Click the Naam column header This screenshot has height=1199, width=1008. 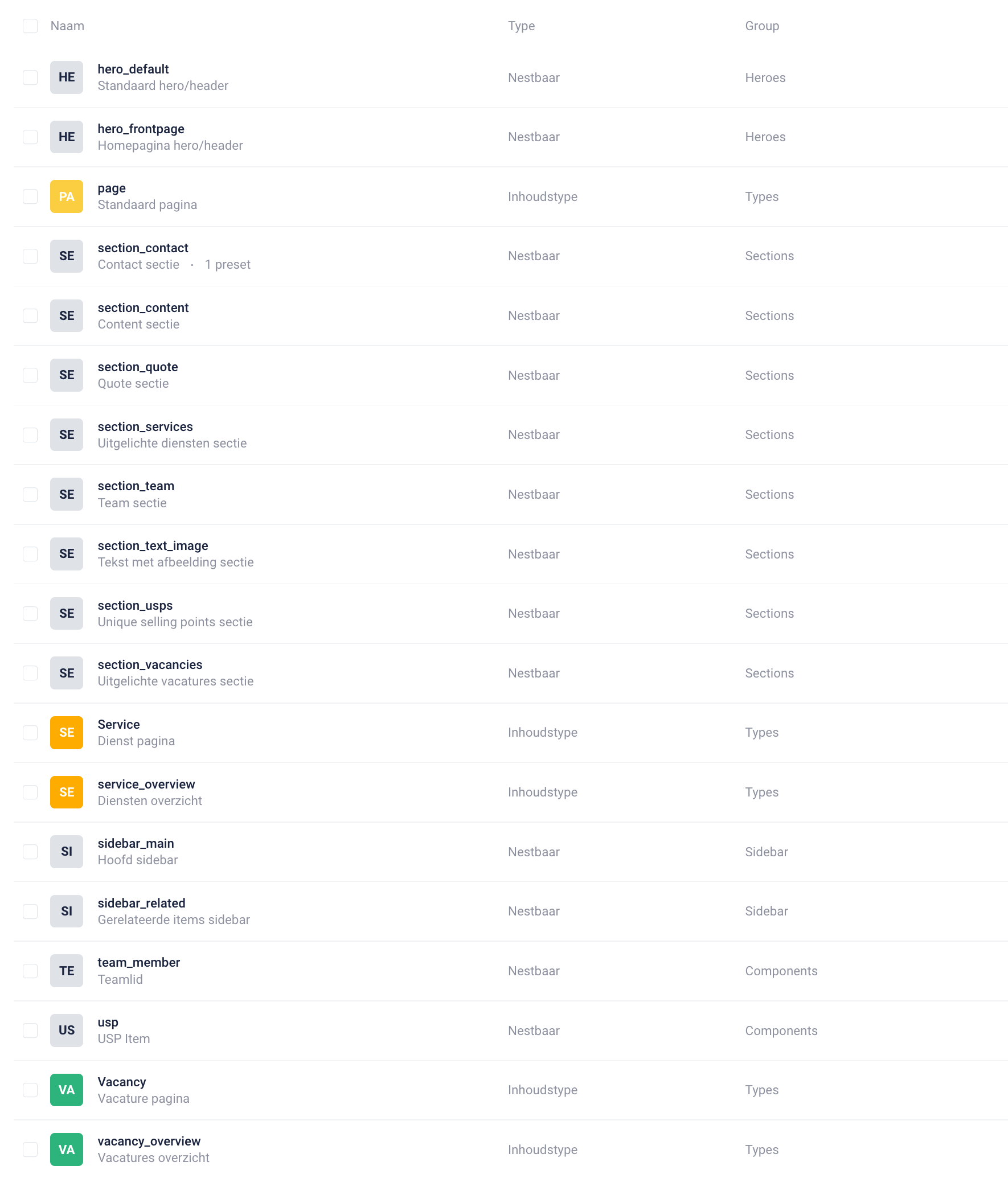[67, 26]
